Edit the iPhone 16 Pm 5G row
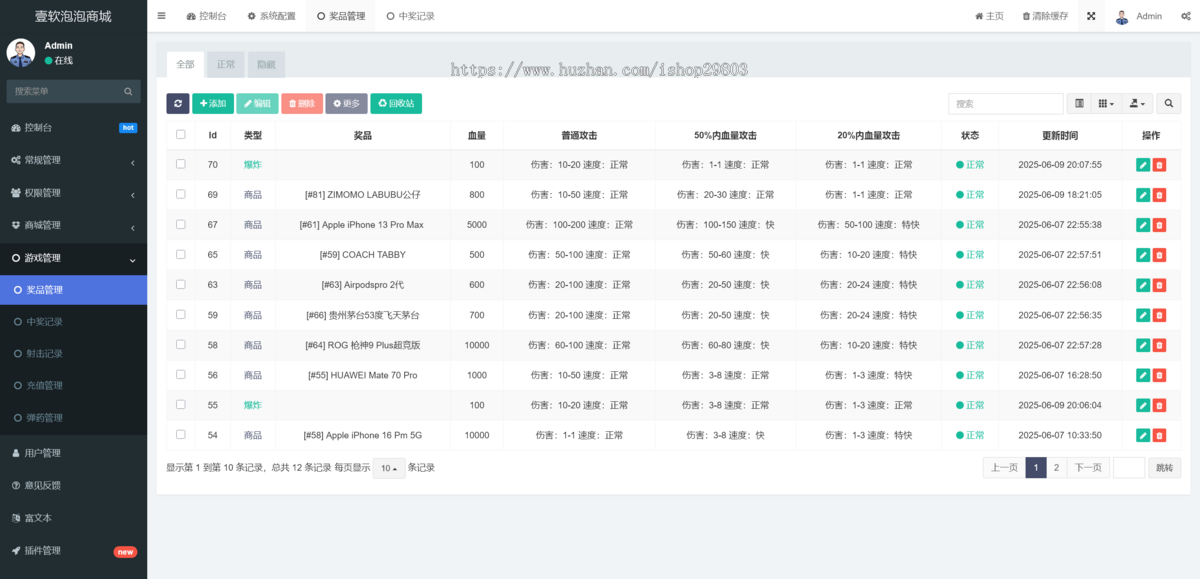This screenshot has height=579, width=1200. (x=1143, y=435)
